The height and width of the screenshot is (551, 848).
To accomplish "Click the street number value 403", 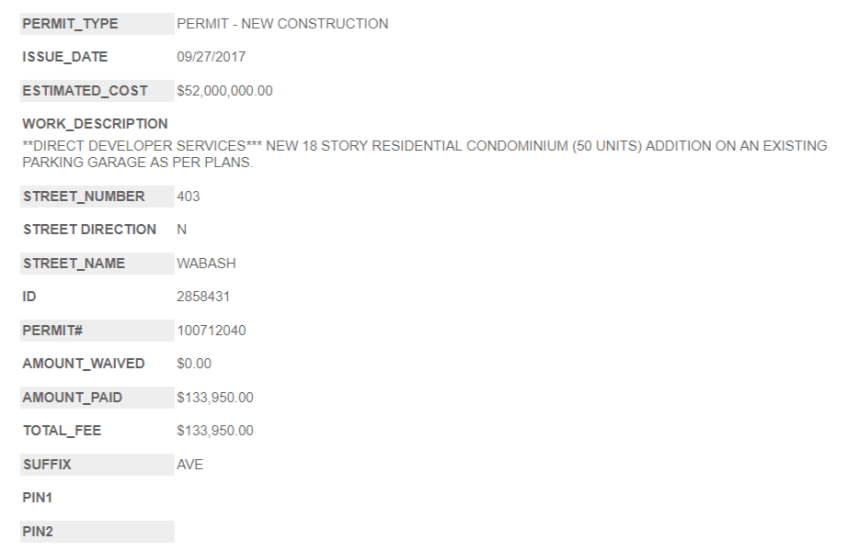I will 188,196.
